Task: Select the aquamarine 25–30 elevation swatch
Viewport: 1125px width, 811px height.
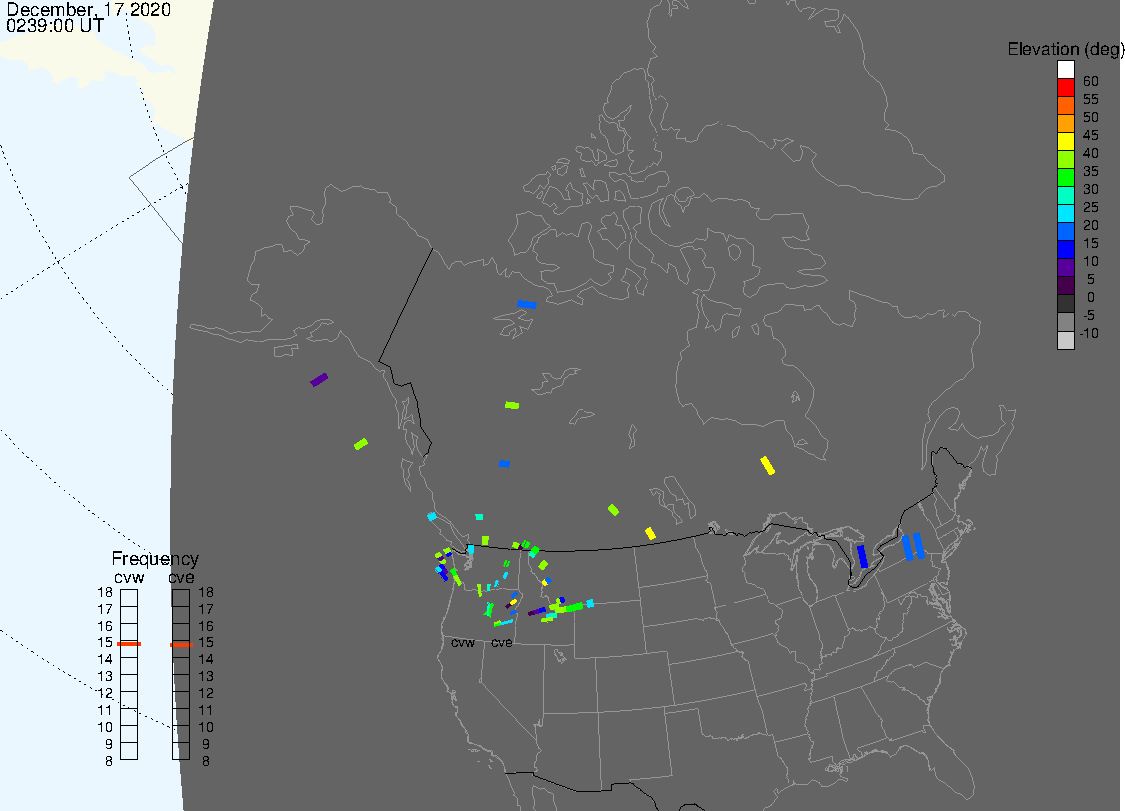Action: coord(1065,195)
